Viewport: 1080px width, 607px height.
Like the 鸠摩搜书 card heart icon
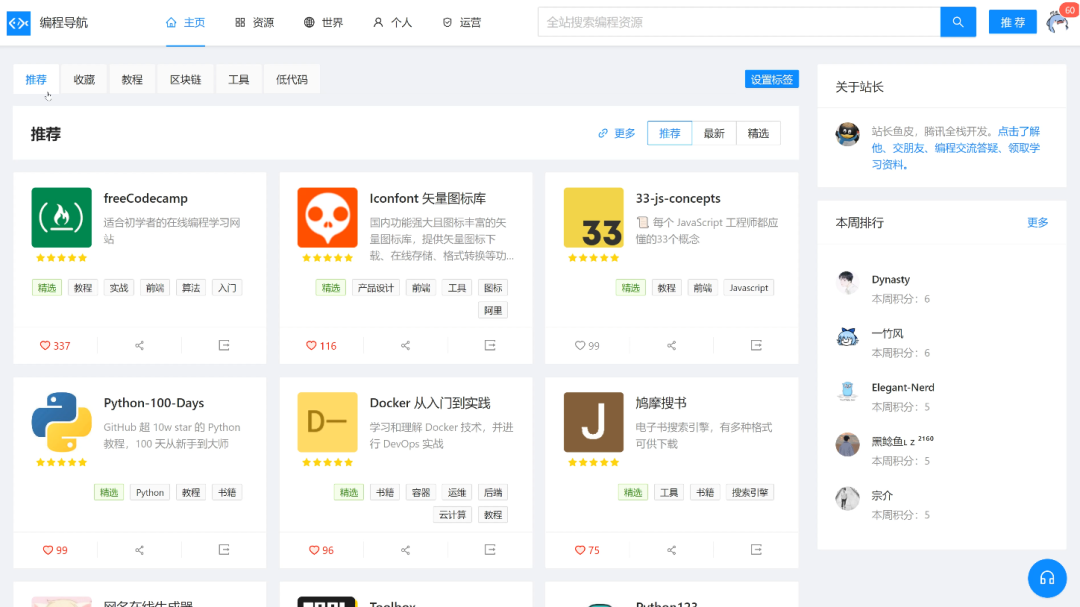[x=580, y=550]
